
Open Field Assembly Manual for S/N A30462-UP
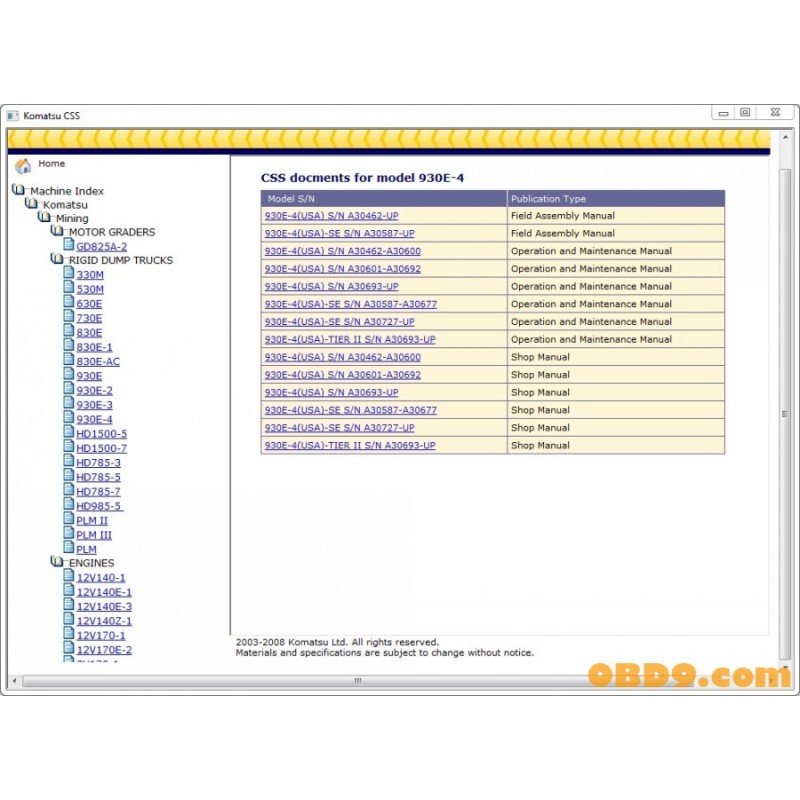pos(332,216)
